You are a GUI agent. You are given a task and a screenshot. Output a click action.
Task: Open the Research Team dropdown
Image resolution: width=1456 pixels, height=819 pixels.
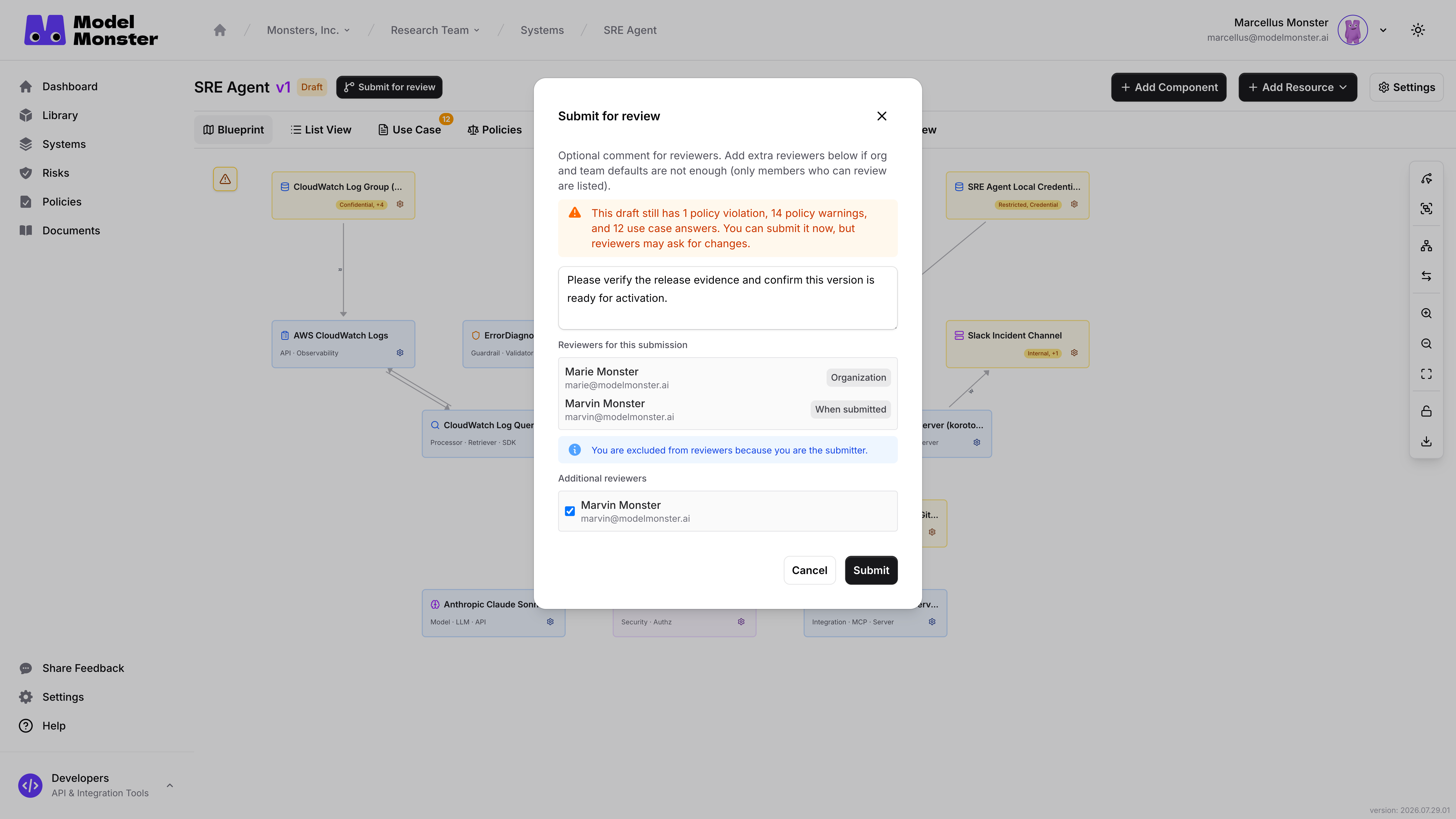point(435,30)
